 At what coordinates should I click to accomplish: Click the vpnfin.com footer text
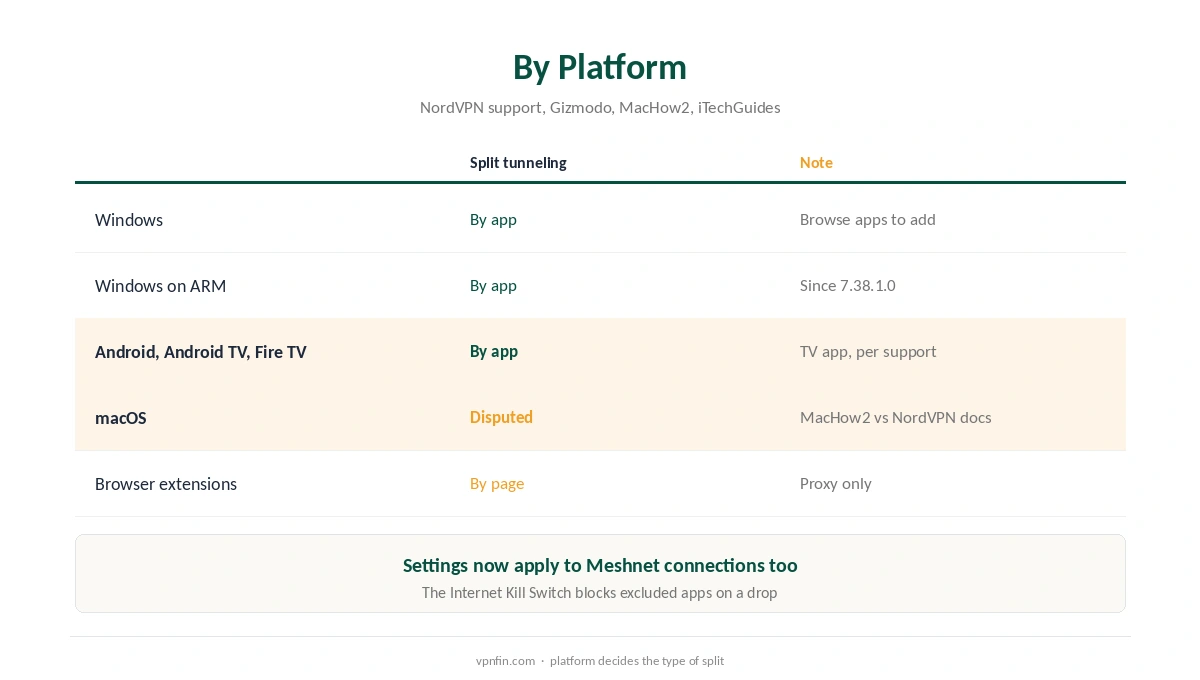600,660
